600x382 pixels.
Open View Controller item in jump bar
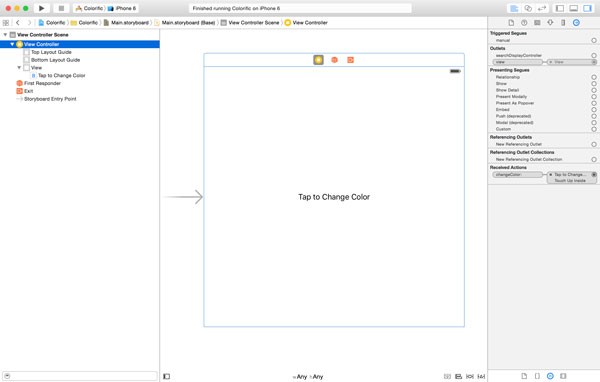click(306, 23)
